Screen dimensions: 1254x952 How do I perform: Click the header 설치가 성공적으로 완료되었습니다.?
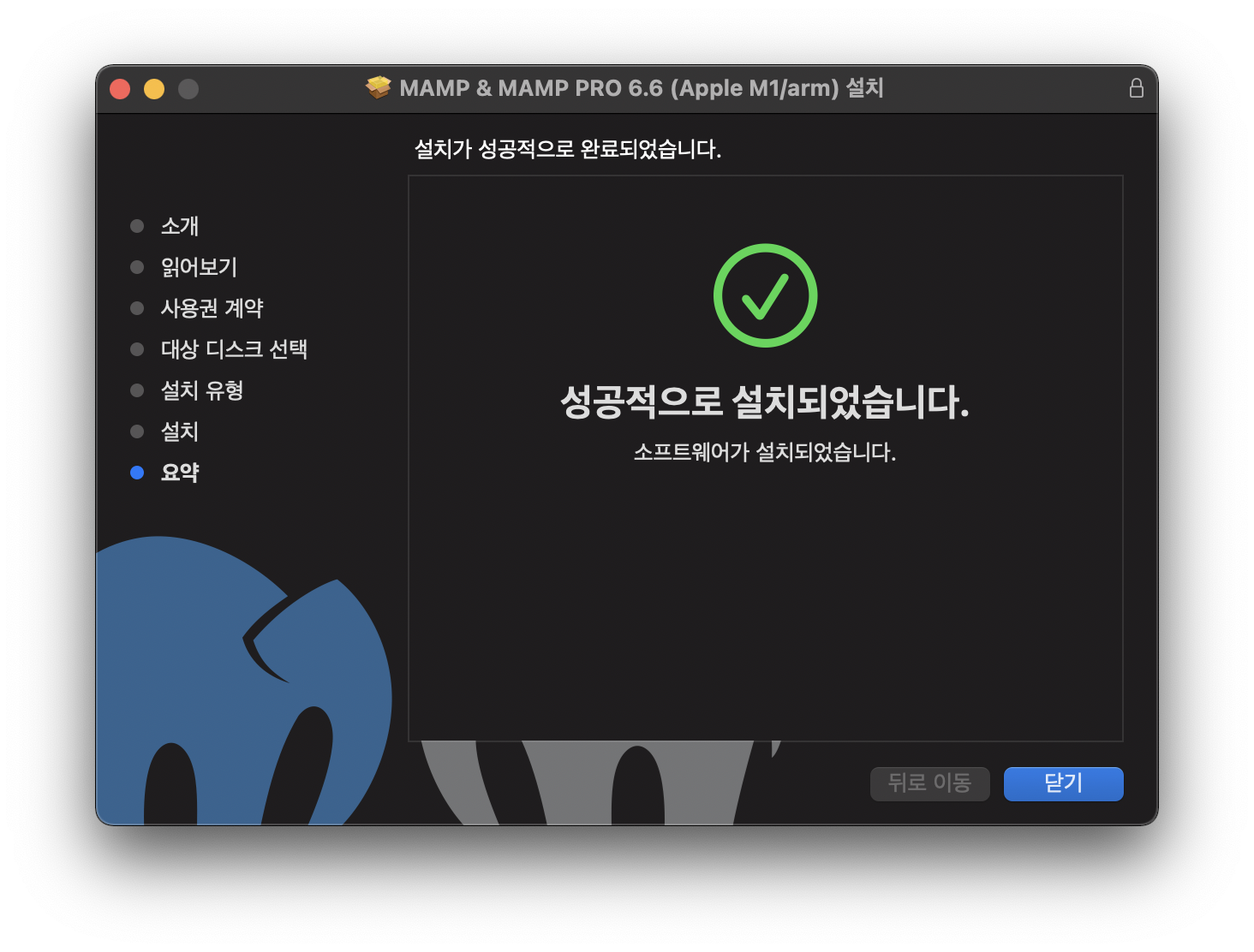(568, 149)
